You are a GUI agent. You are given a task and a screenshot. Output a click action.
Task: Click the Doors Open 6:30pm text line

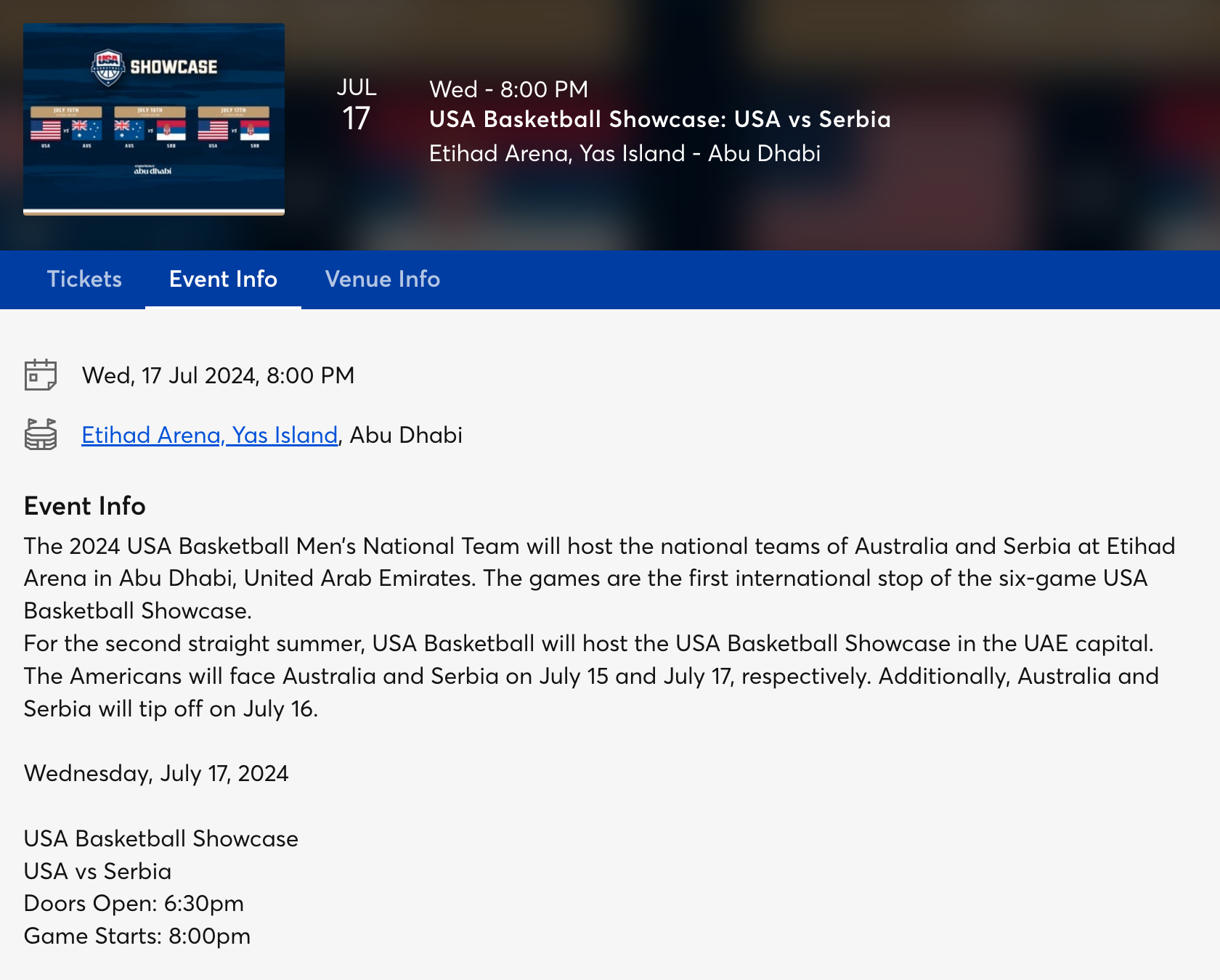pos(134,902)
